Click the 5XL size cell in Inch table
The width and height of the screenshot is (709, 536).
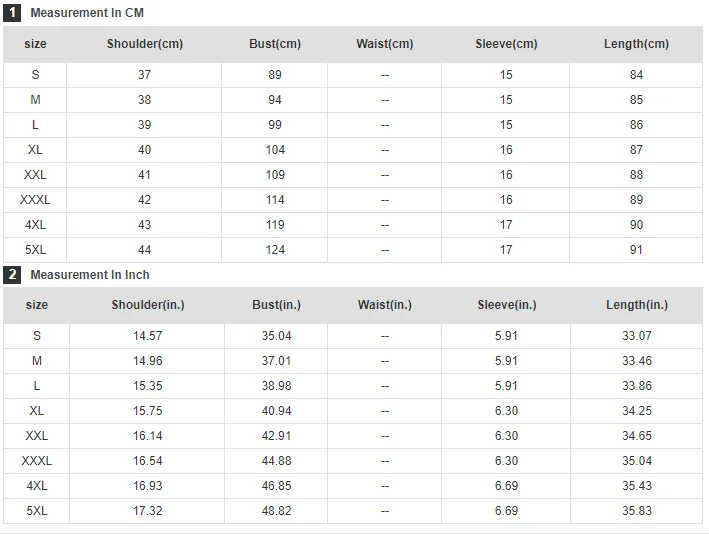pos(37,511)
